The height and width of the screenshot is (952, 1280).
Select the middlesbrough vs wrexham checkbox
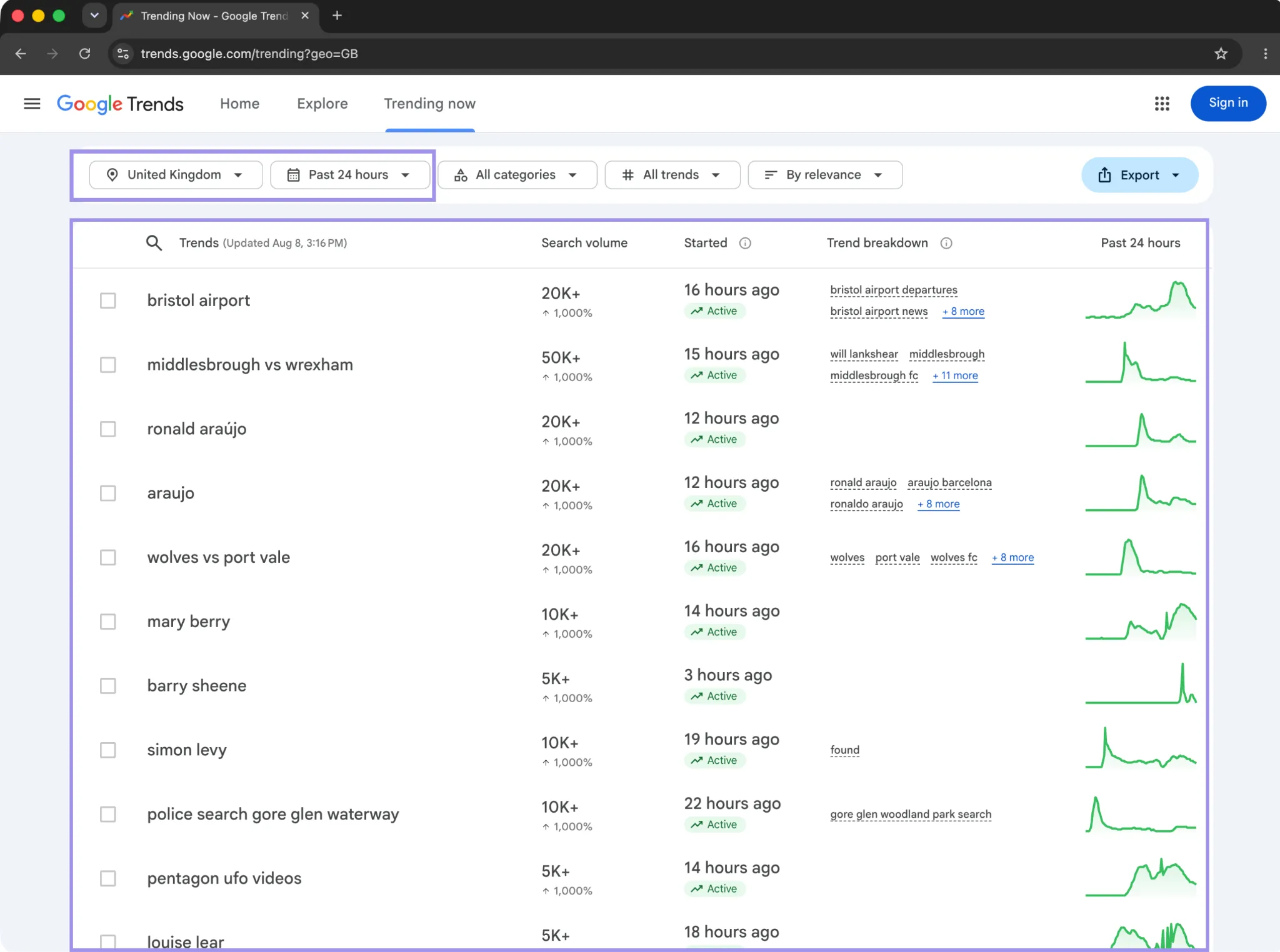pos(108,365)
